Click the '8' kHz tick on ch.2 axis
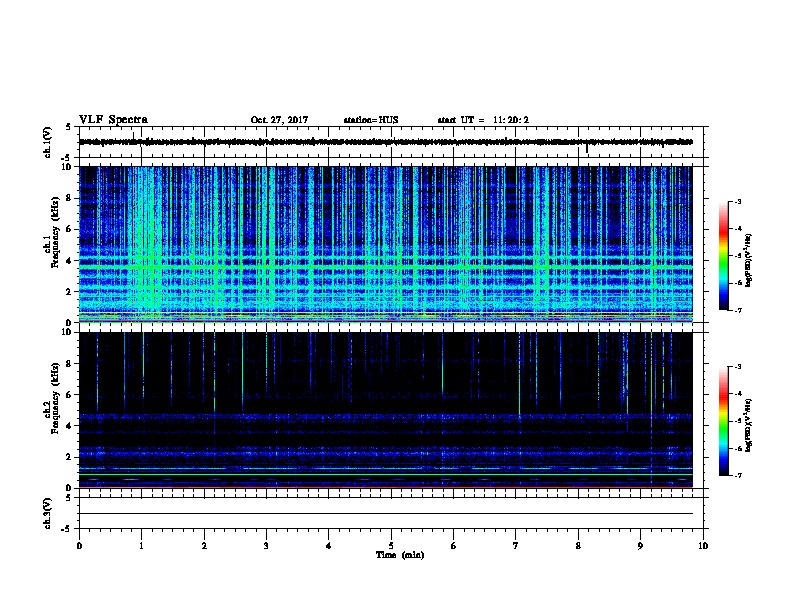Image resolution: width=792 pixels, height=612 pixels. coord(70,364)
